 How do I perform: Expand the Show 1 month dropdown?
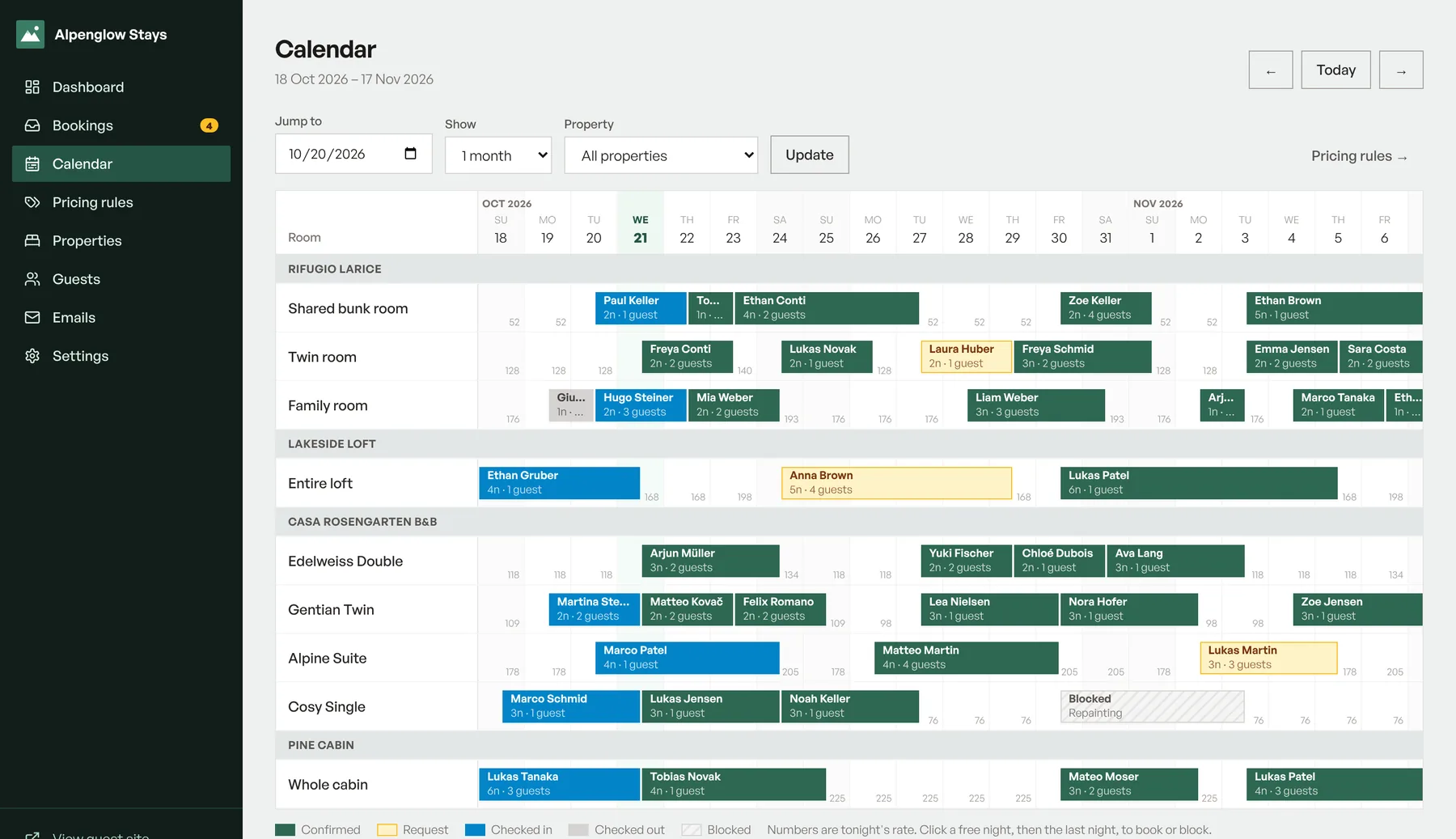click(x=498, y=155)
